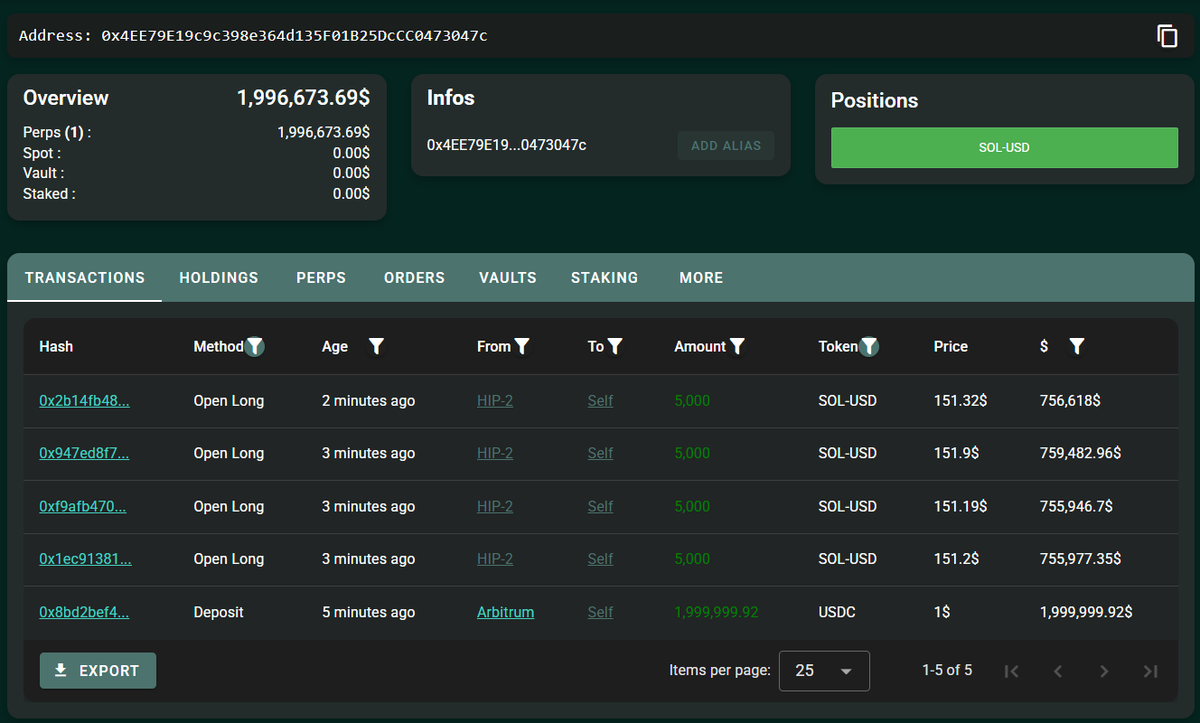
Task: Select the Perps (1) overview label
Action: (x=57, y=132)
